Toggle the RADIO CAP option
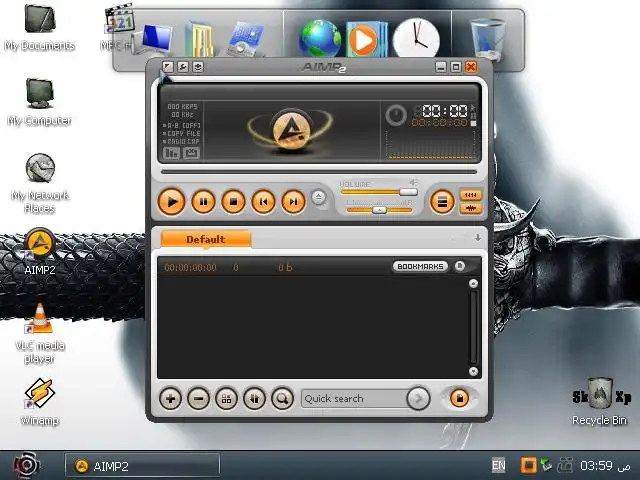Screen dimensions: 640x480 182,141
